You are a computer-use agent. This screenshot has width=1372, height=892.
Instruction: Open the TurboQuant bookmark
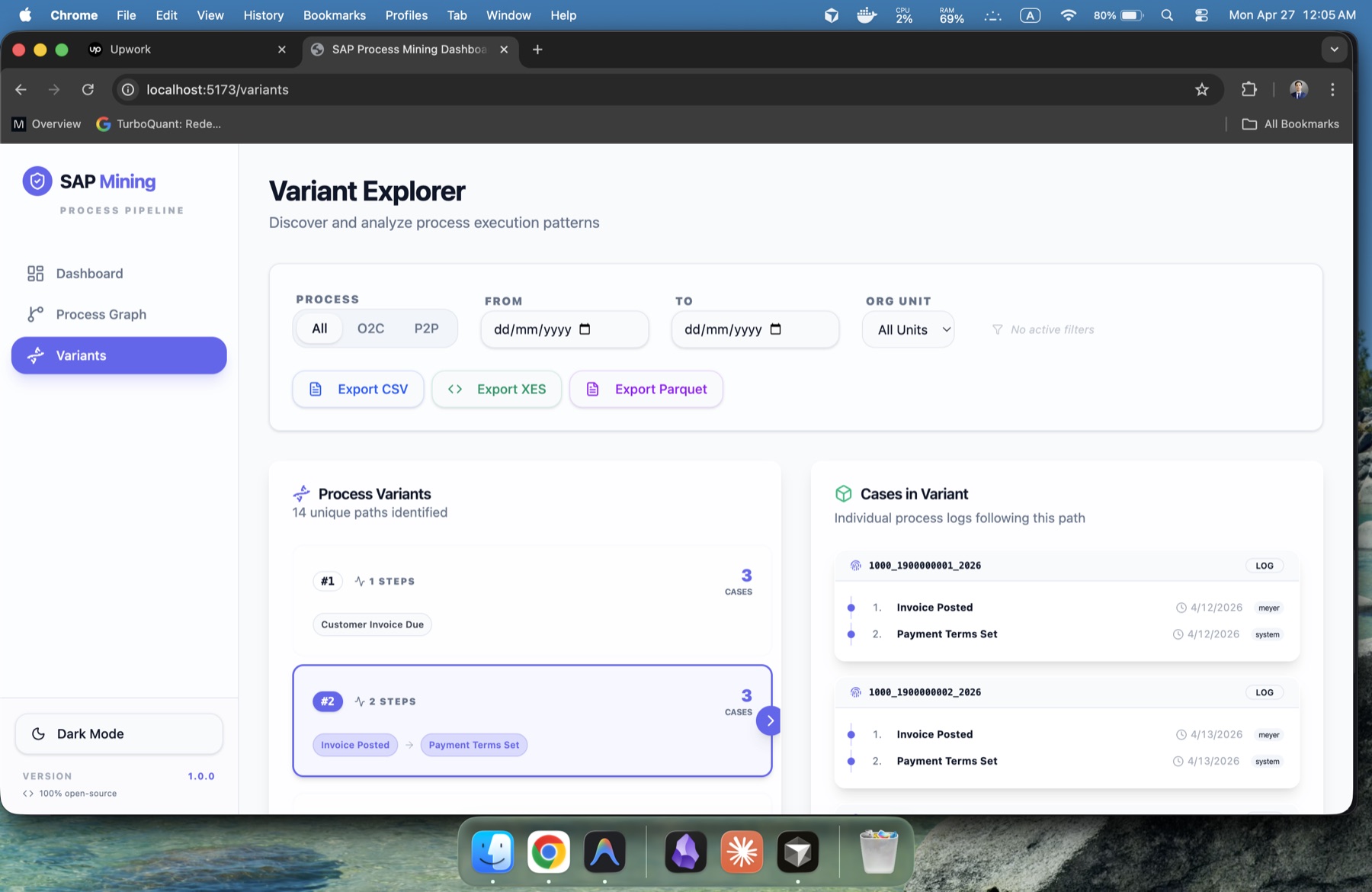point(159,124)
